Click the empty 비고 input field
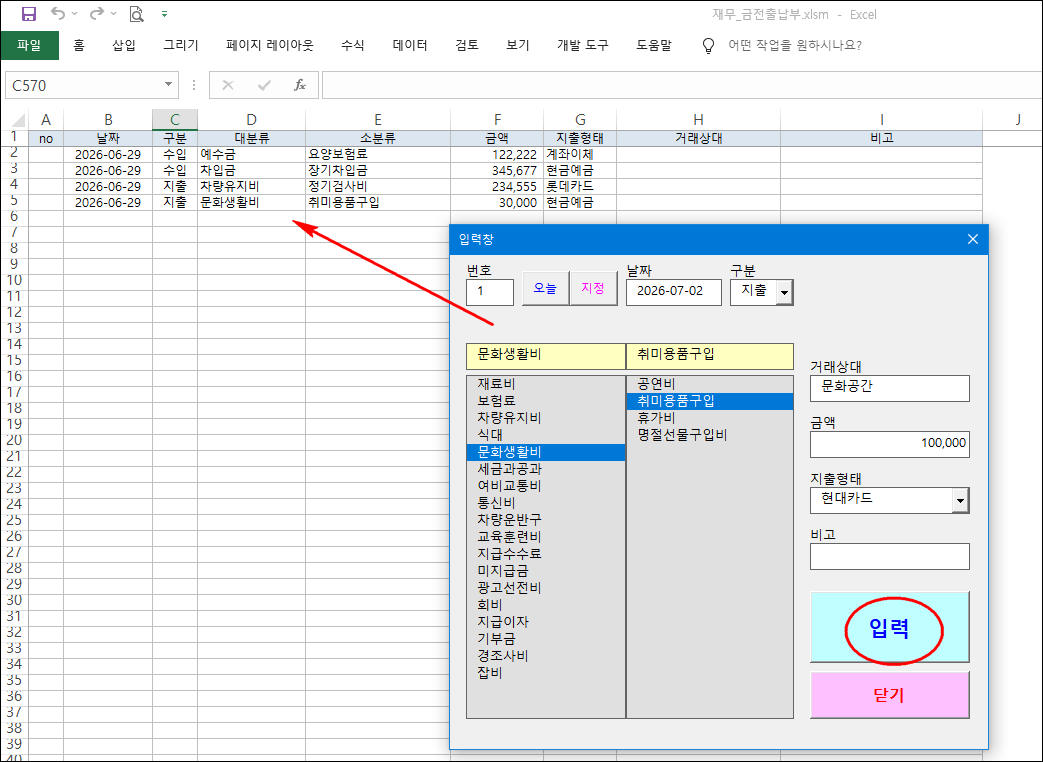Image resolution: width=1043 pixels, height=762 pixels. [x=889, y=557]
